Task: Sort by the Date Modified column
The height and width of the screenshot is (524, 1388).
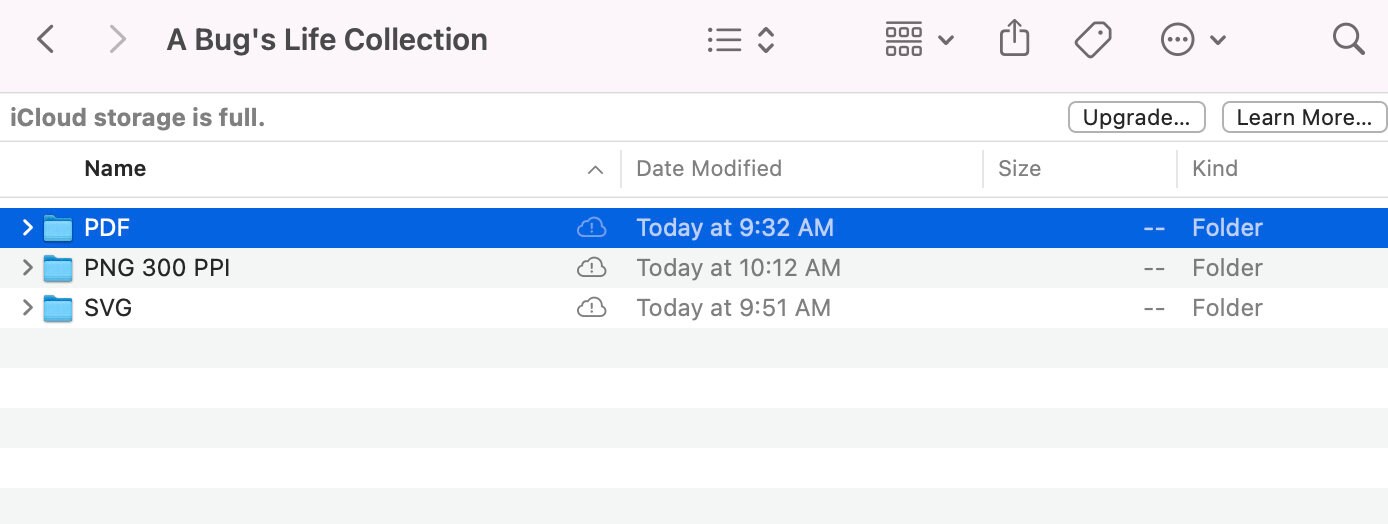Action: (x=709, y=168)
